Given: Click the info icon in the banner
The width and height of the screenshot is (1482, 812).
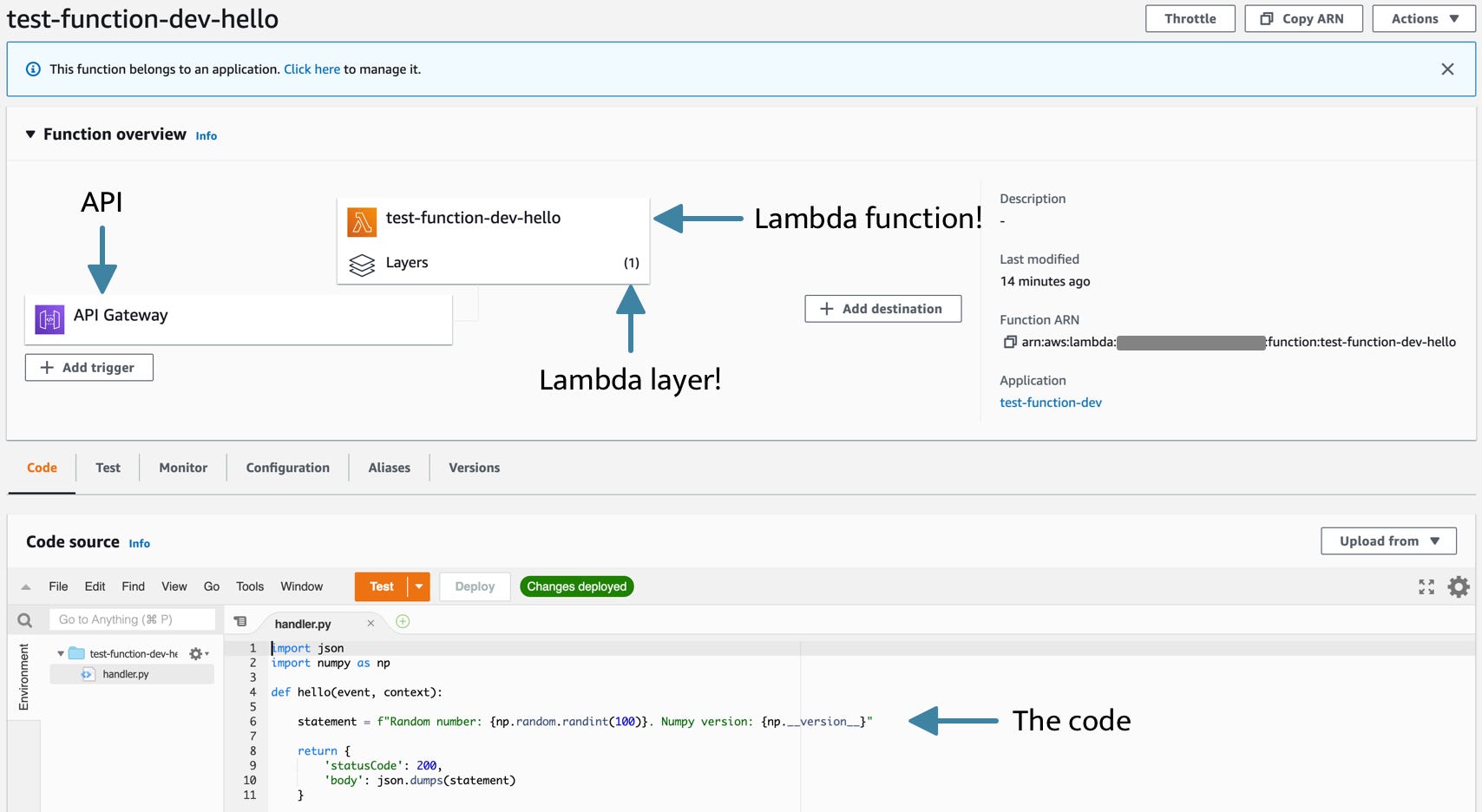Looking at the screenshot, I should point(33,69).
